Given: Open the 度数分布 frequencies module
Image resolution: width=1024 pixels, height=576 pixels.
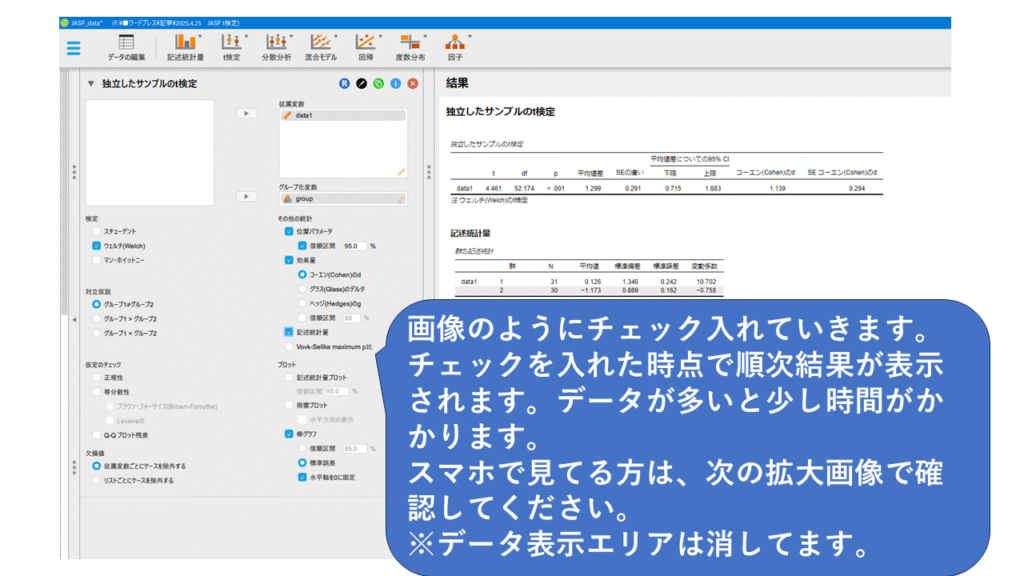Looking at the screenshot, I should tap(410, 48).
